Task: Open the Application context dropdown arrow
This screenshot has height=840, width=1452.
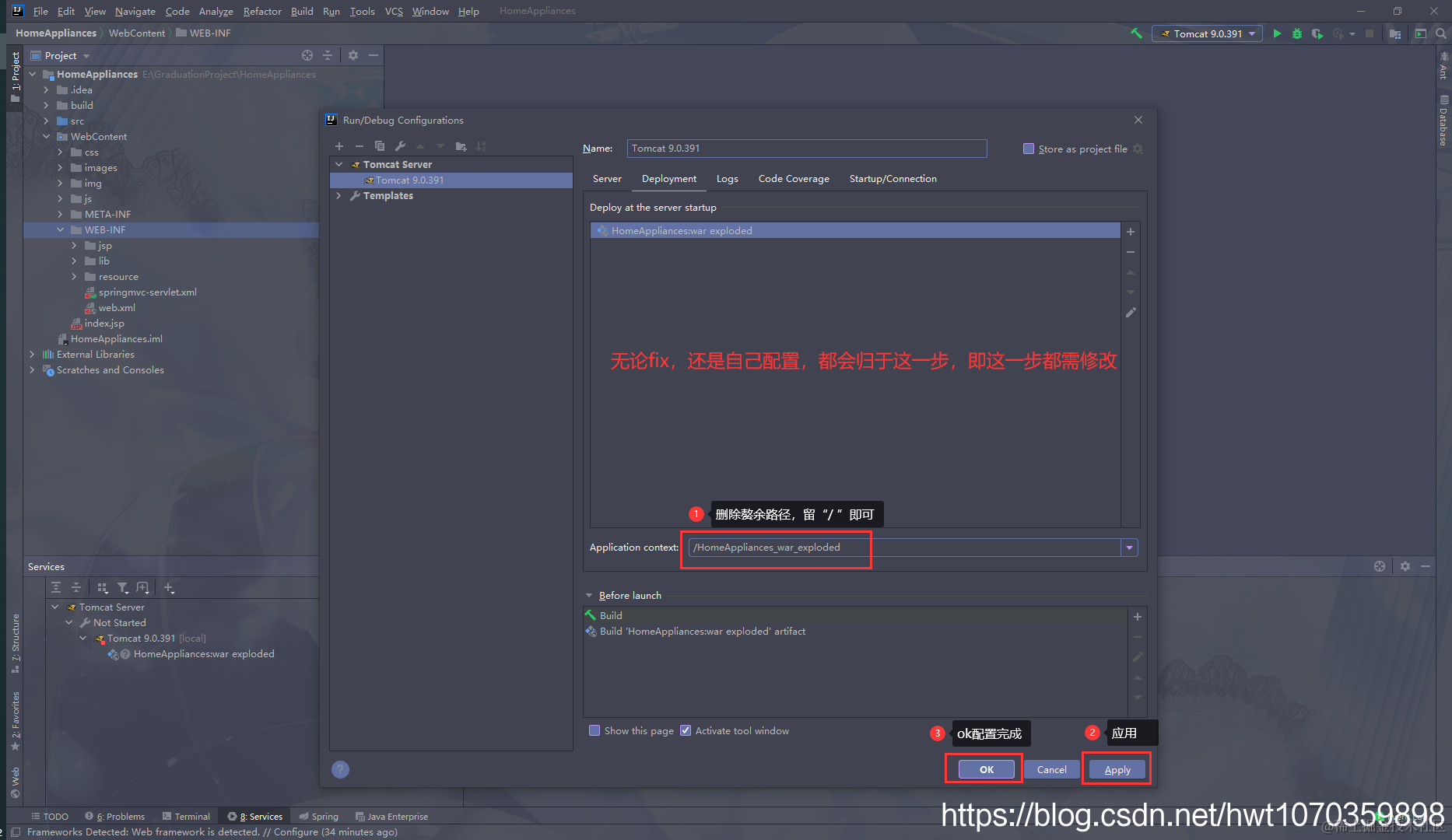Action: coord(1129,548)
